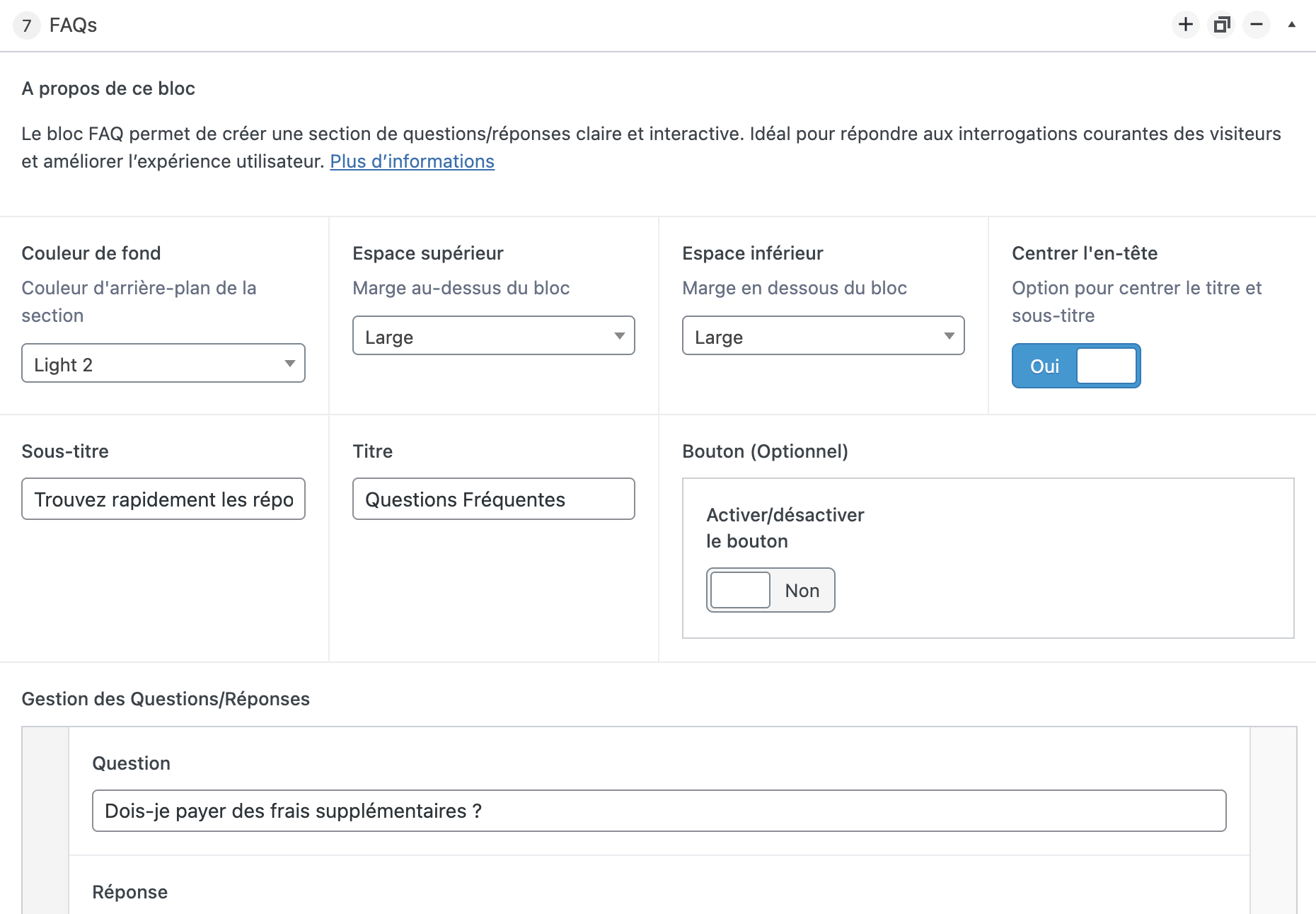
Task: Select the Question input field
Action: point(659,811)
